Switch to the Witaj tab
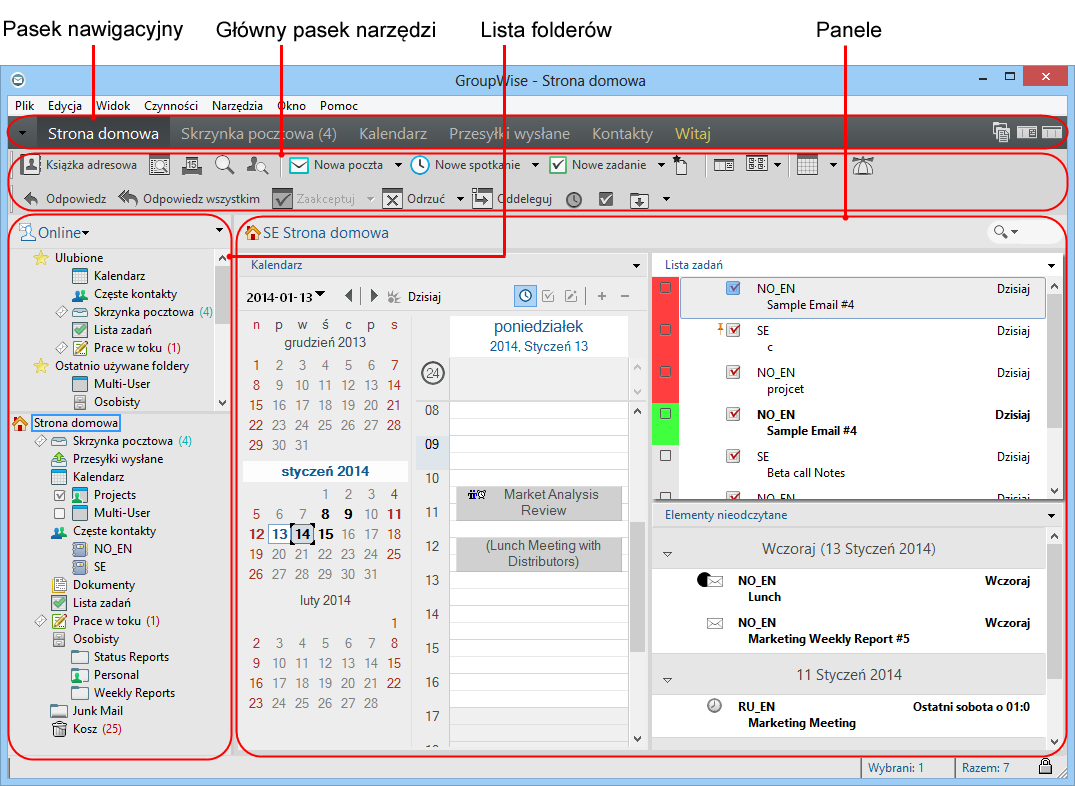Screen dimensions: 1075x786 tap(693, 134)
